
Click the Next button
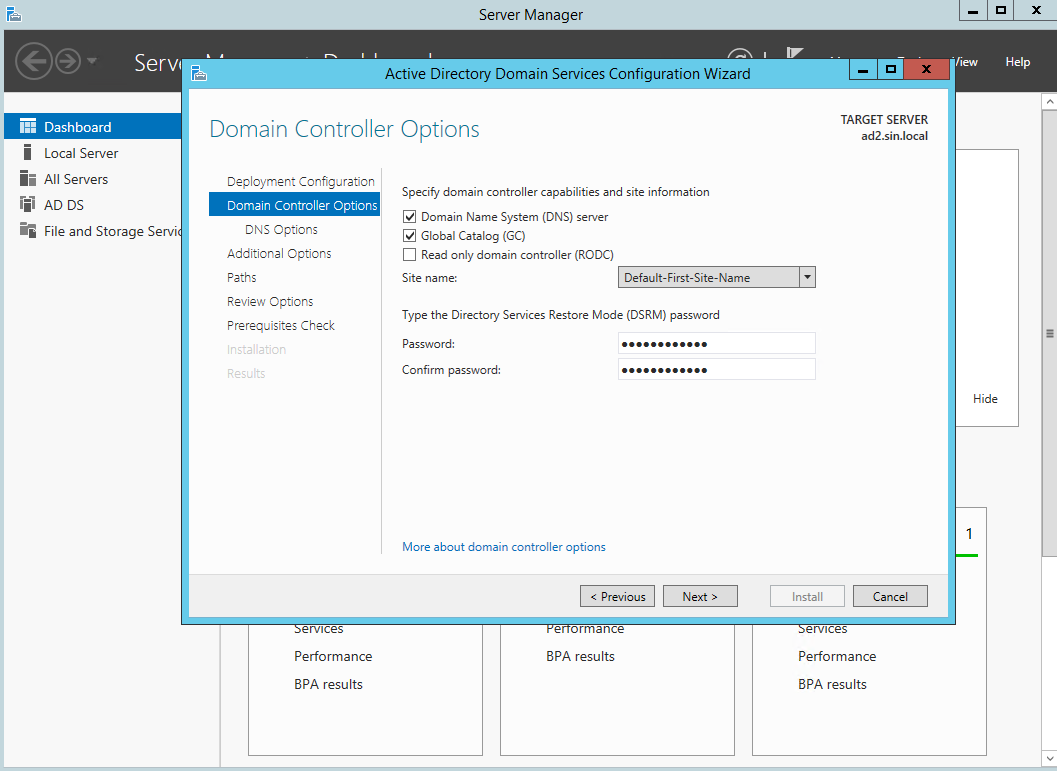click(700, 596)
